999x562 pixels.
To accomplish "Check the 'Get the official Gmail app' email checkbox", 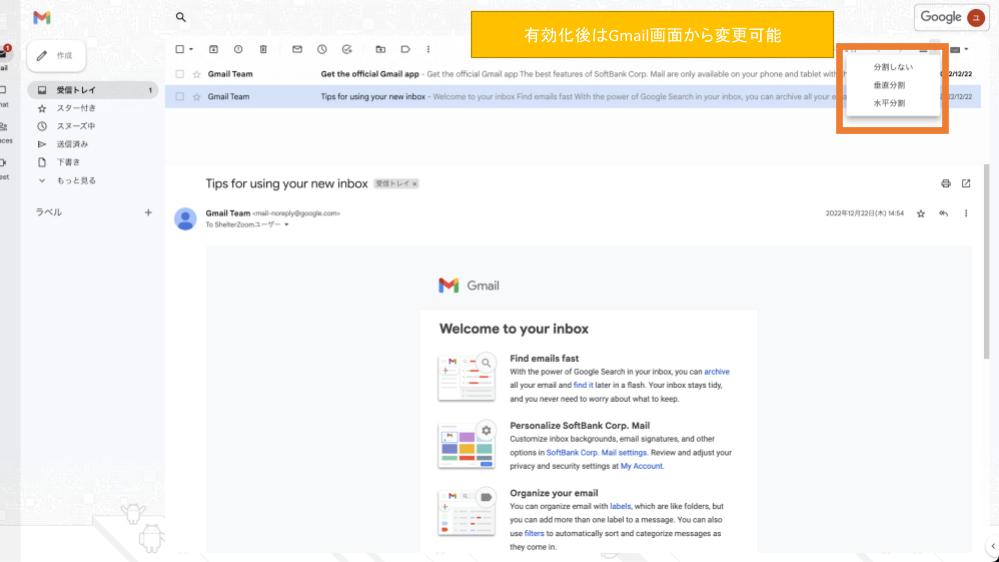I will coord(180,74).
